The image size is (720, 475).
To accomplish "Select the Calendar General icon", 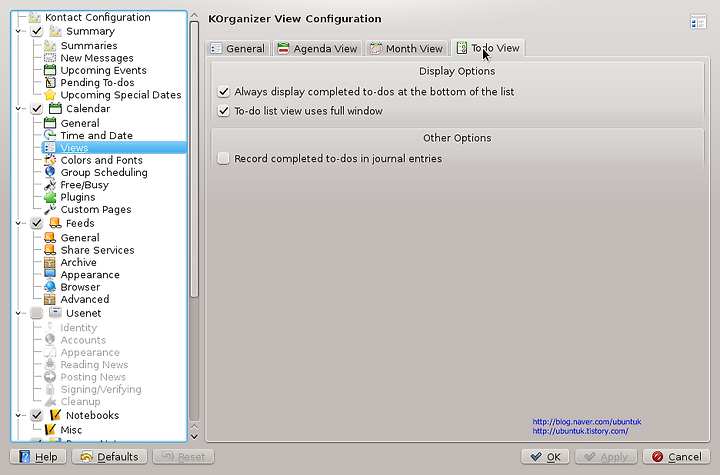I will (50, 123).
